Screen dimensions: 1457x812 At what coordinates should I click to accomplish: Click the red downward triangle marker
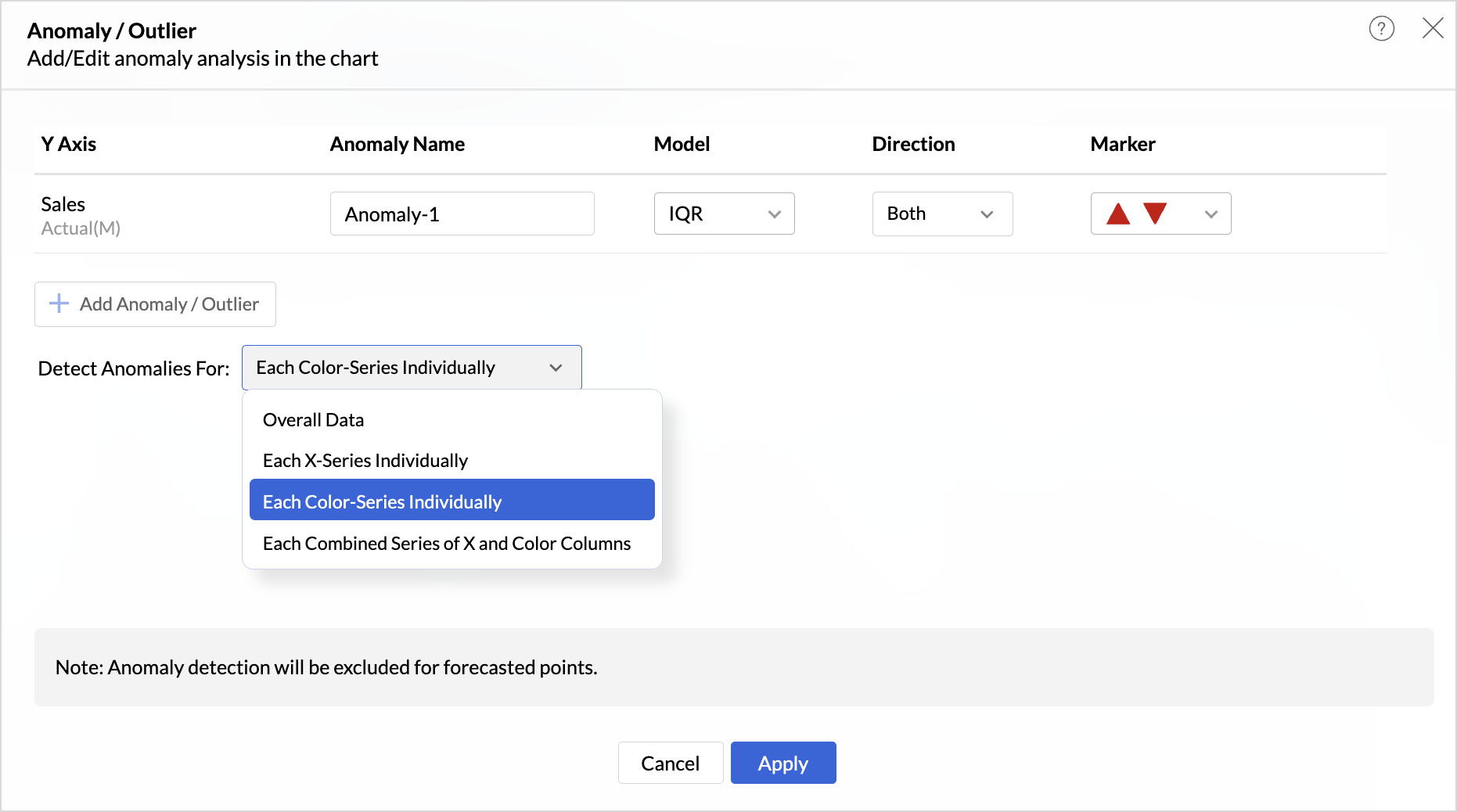pyautogui.click(x=1154, y=214)
